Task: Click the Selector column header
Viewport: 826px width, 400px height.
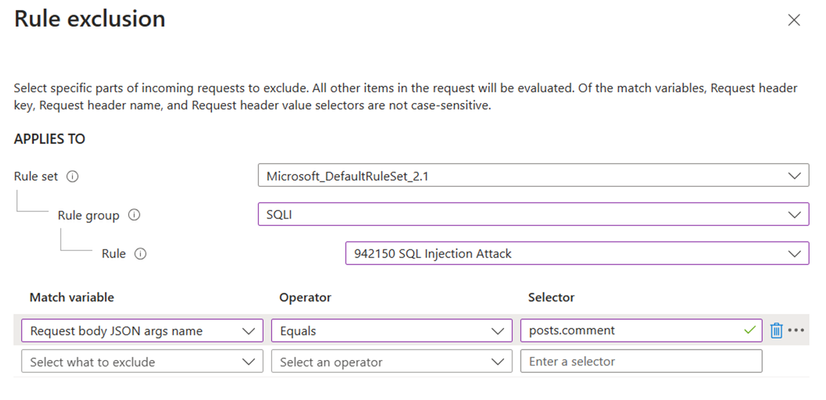Action: click(x=551, y=297)
